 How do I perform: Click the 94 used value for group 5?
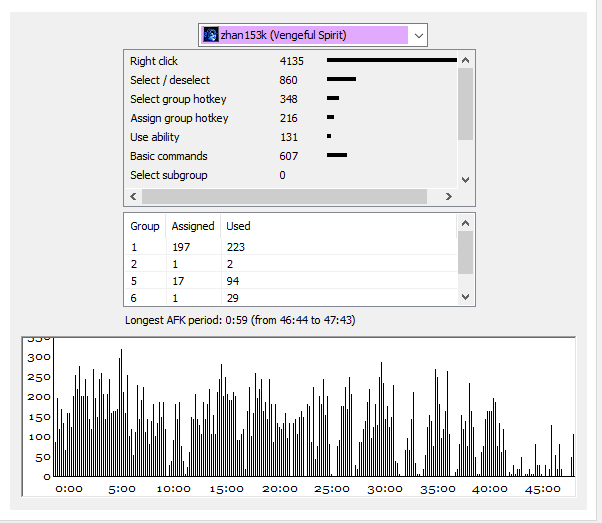click(x=233, y=281)
